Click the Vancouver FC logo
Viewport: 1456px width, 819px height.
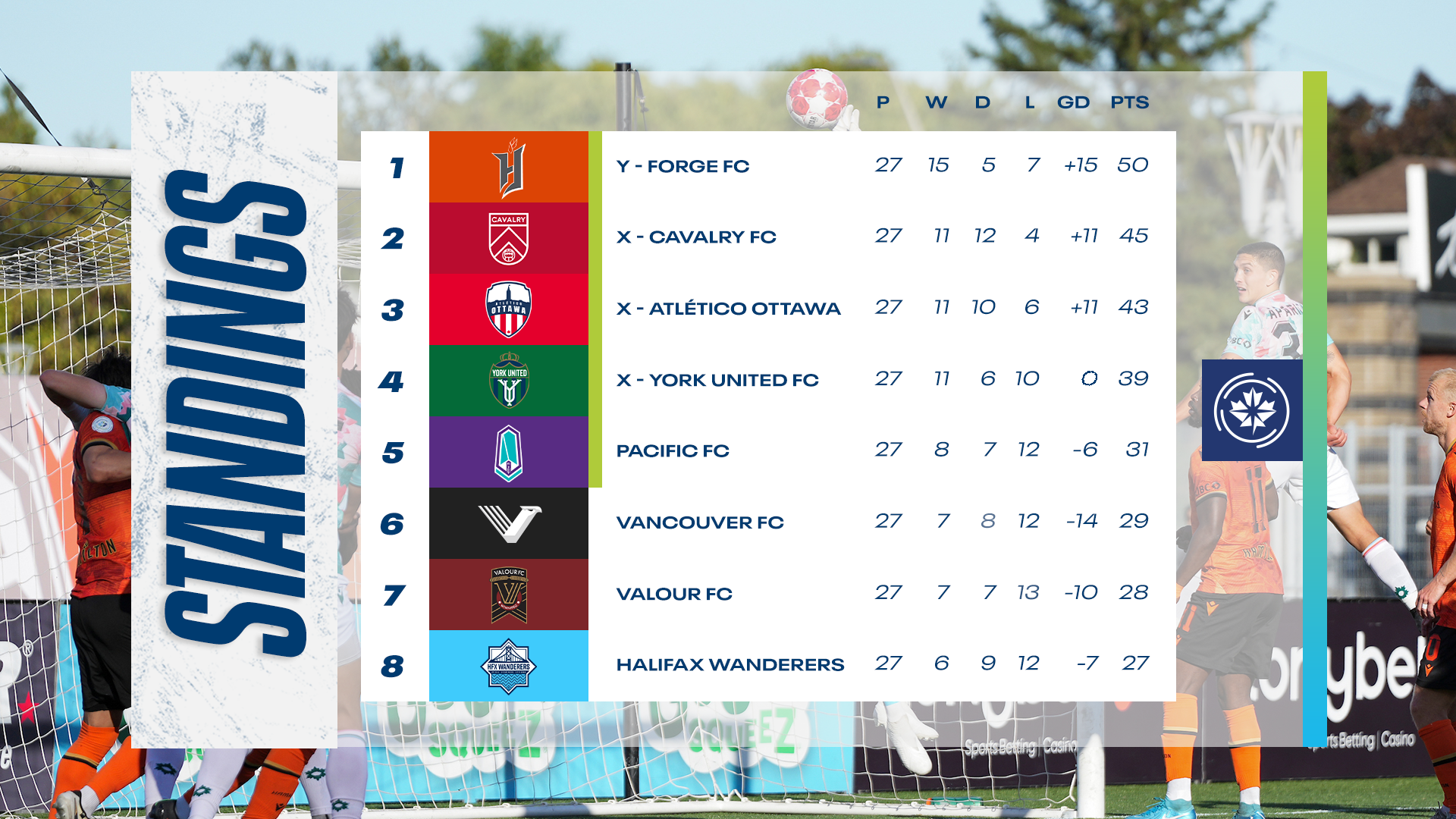click(x=510, y=523)
